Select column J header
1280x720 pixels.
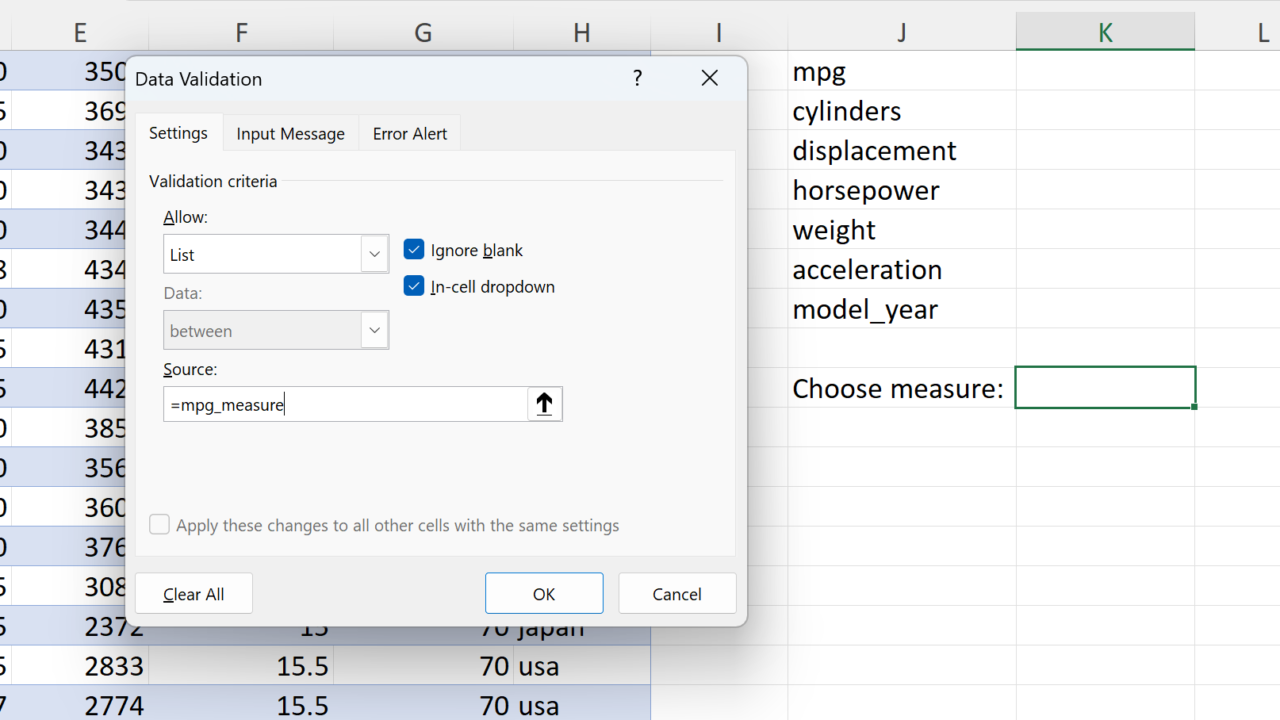coord(901,33)
